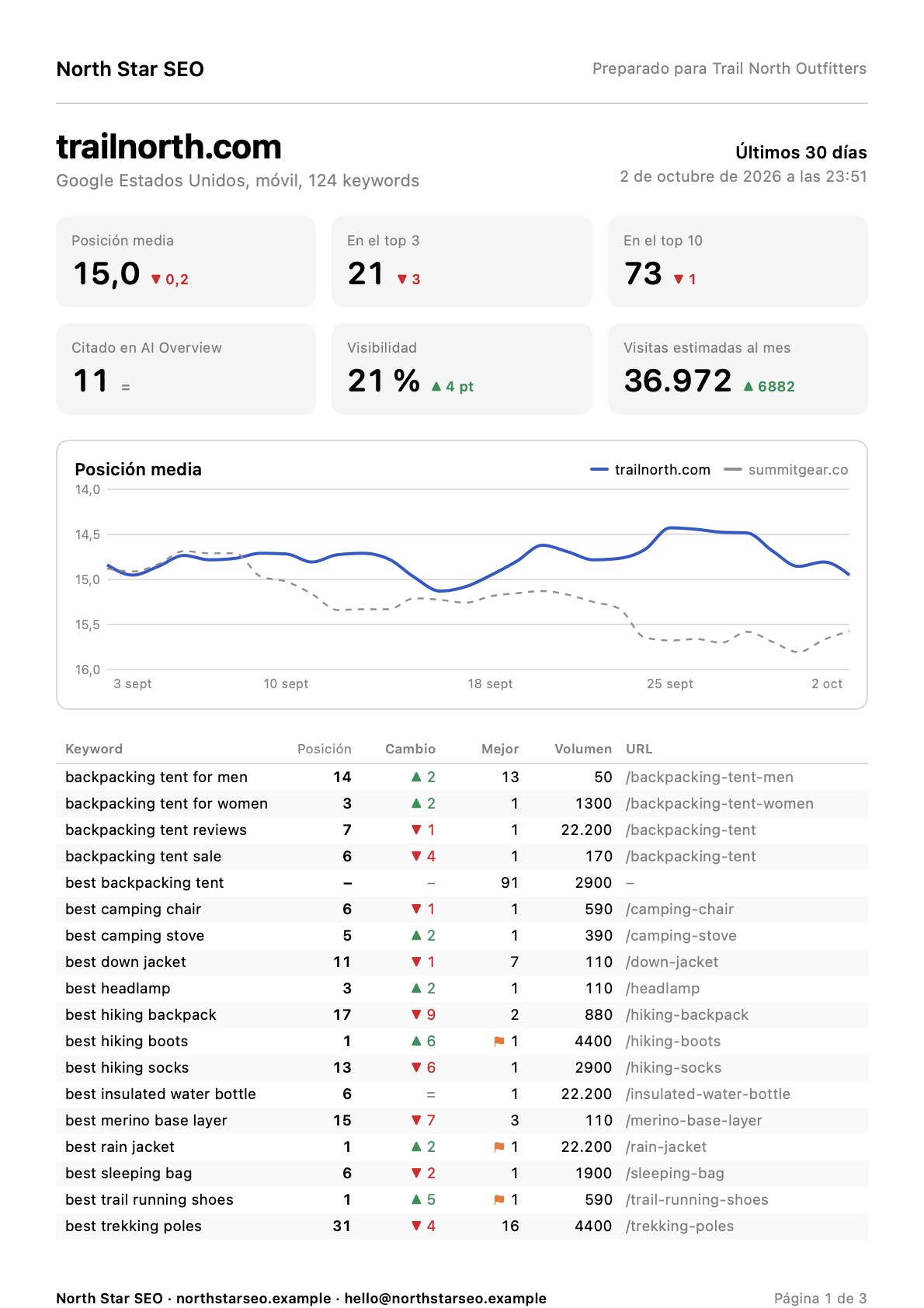This screenshot has height=1308, width=924.
Task: Click the green up arrow in backpacking tent for men row
Action: pyautogui.click(x=416, y=777)
